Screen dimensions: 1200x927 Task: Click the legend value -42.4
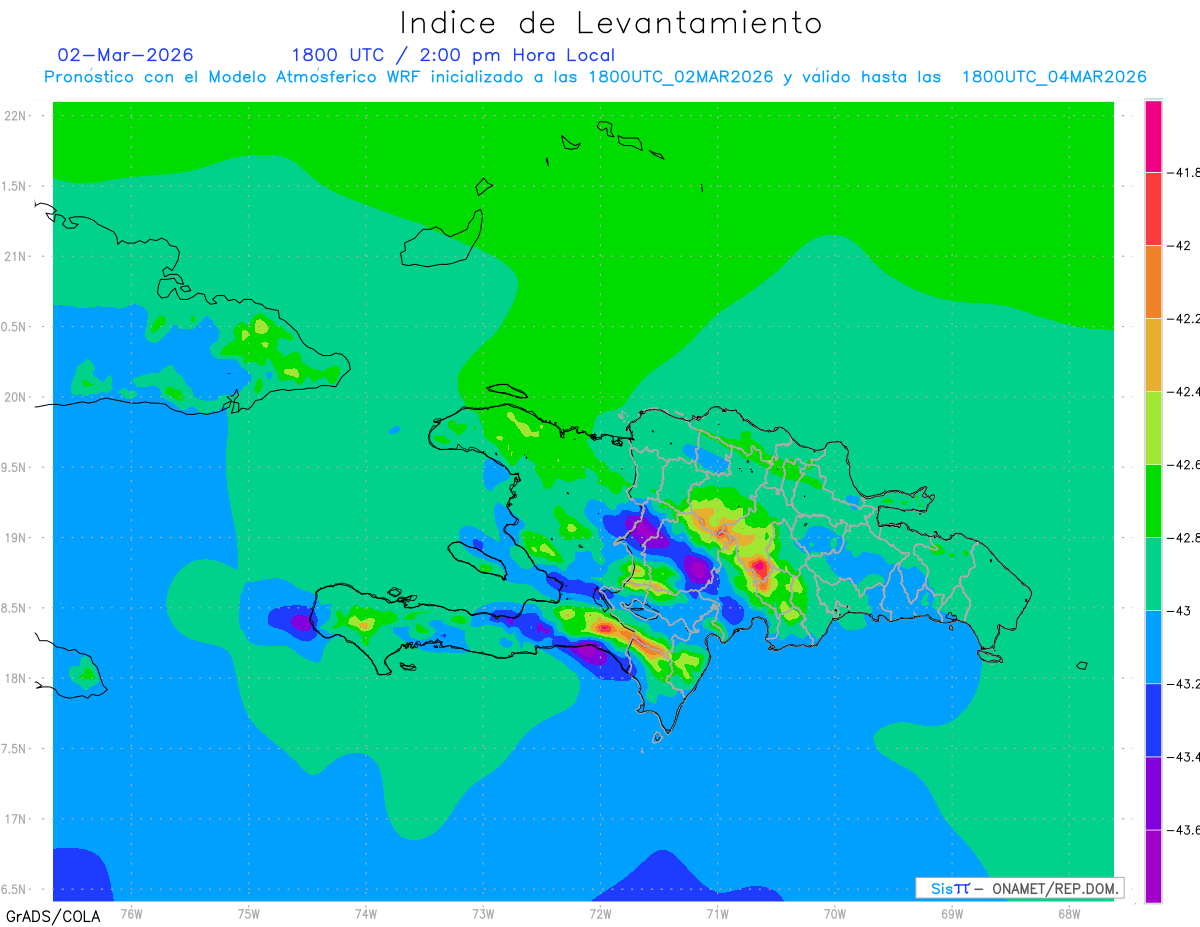click(1183, 391)
